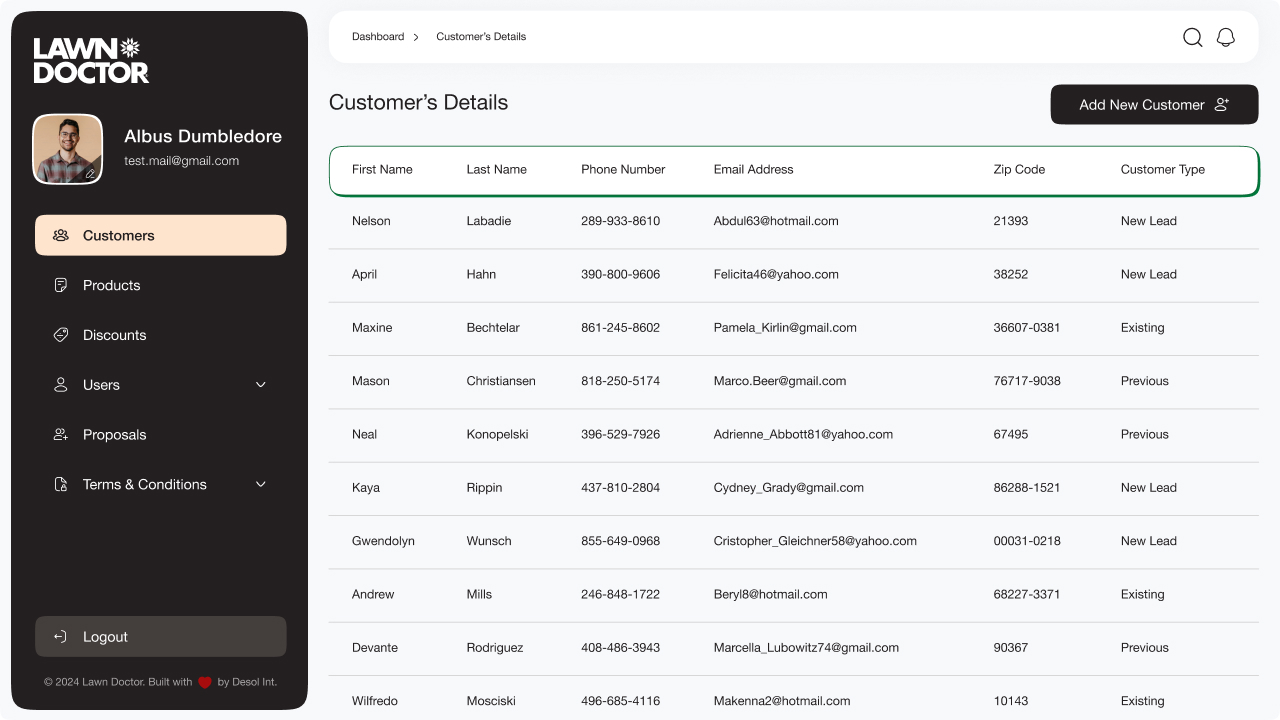The height and width of the screenshot is (720, 1280).
Task: Click the Discounts tag icon in sidebar
Action: 61,335
